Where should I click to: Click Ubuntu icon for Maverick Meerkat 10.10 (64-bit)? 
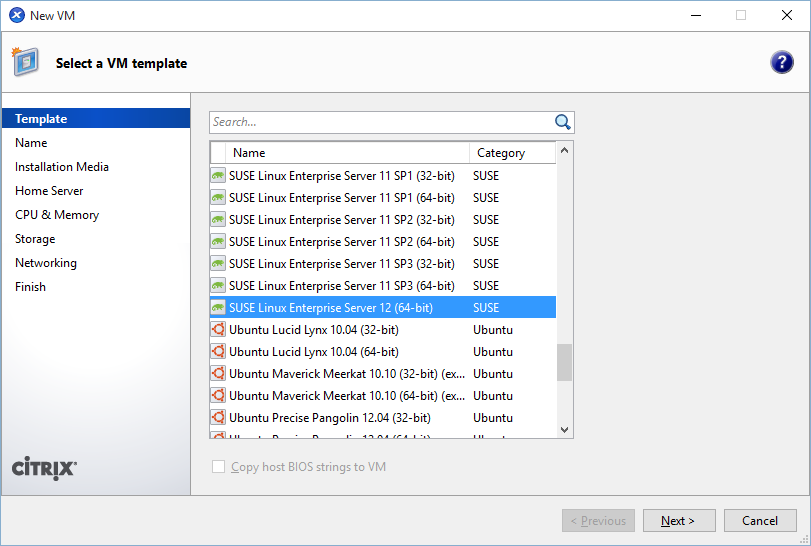point(218,396)
